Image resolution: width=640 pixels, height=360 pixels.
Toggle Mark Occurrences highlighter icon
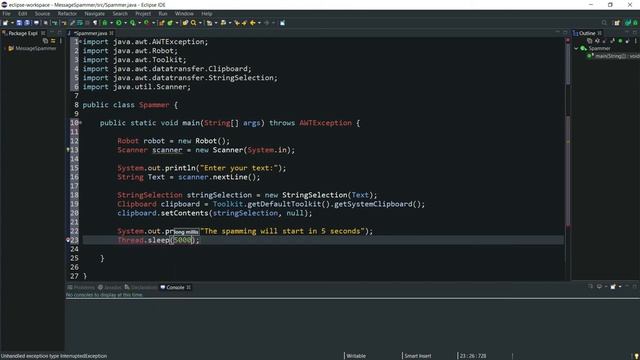click(x=72, y=23)
